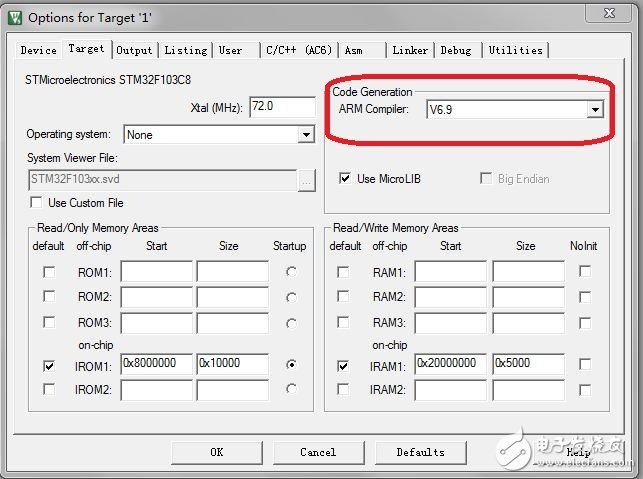Confirm settings with OK button
The width and height of the screenshot is (643, 479).
(217, 452)
